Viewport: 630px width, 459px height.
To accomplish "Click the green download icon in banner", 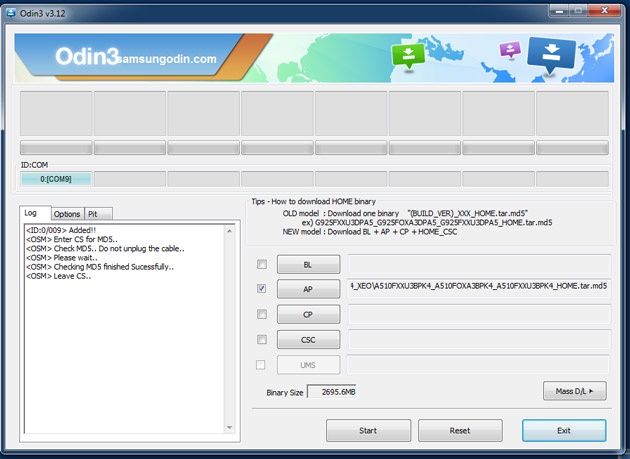I will pyautogui.click(x=408, y=56).
